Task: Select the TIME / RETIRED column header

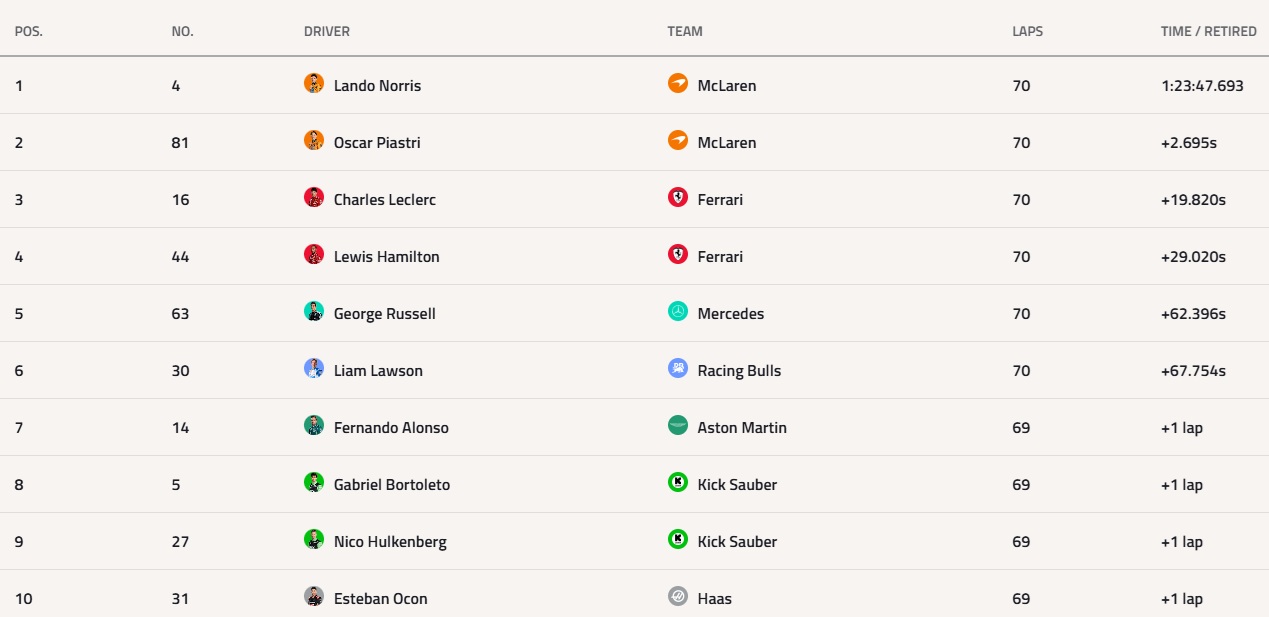Action: (1209, 31)
